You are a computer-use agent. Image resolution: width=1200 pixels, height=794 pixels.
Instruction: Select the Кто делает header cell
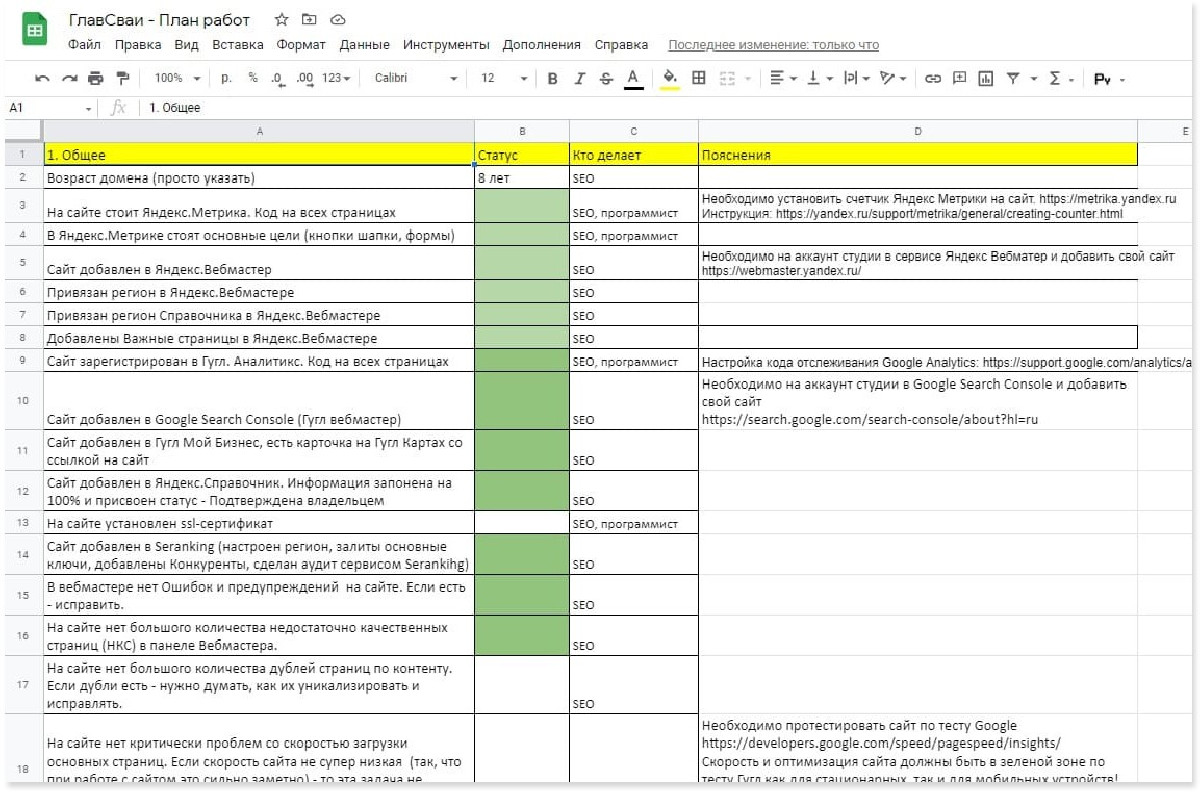(634, 155)
